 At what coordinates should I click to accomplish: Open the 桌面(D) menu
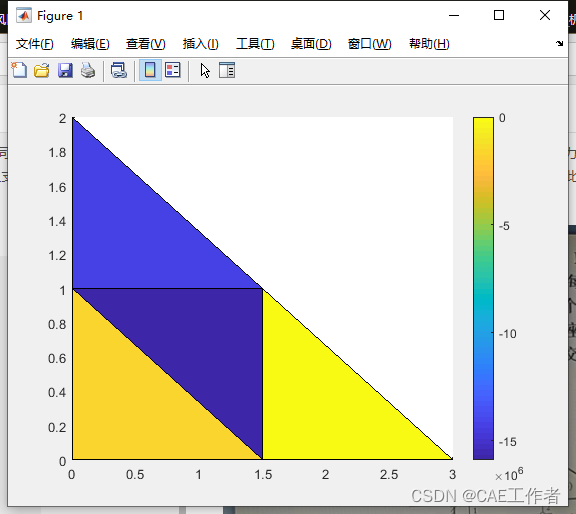[x=311, y=44]
